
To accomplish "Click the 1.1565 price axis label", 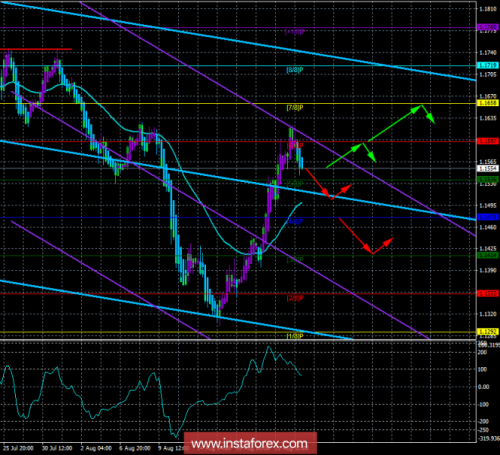I will 488,162.
